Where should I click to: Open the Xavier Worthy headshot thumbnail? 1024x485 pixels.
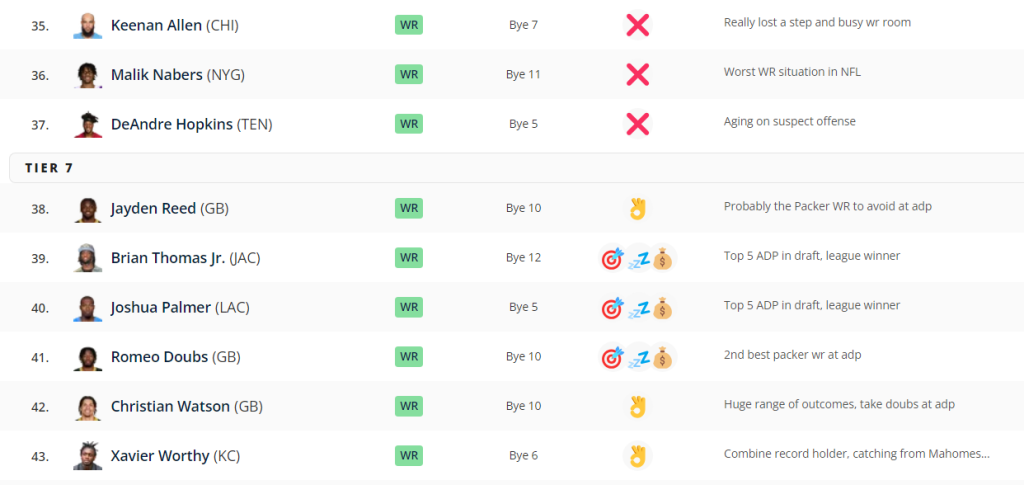tap(88, 456)
